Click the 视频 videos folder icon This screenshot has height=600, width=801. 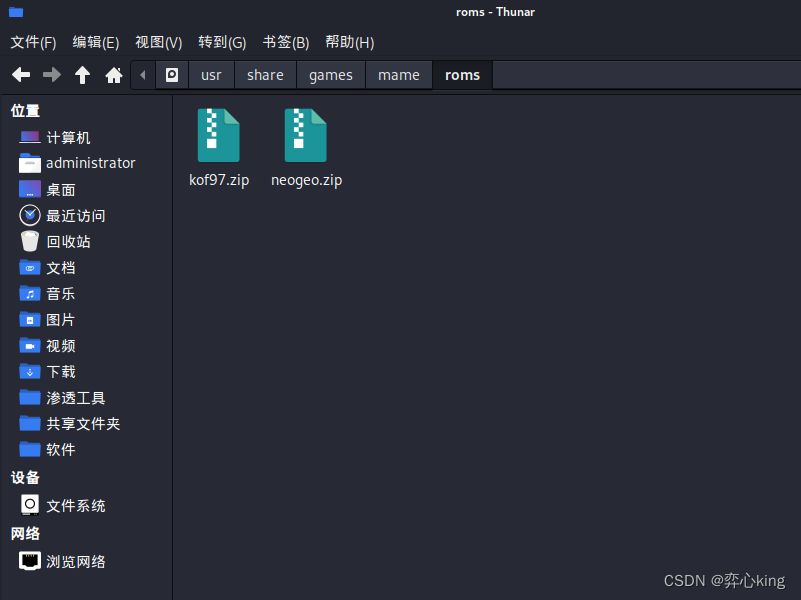click(30, 346)
